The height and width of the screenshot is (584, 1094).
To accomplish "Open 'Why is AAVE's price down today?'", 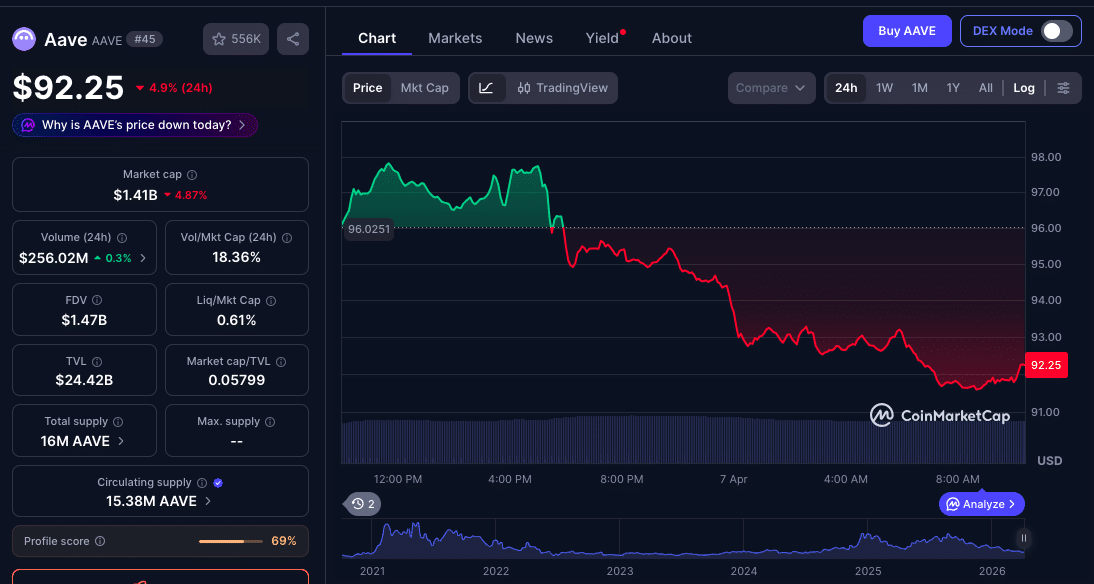I will [135, 126].
